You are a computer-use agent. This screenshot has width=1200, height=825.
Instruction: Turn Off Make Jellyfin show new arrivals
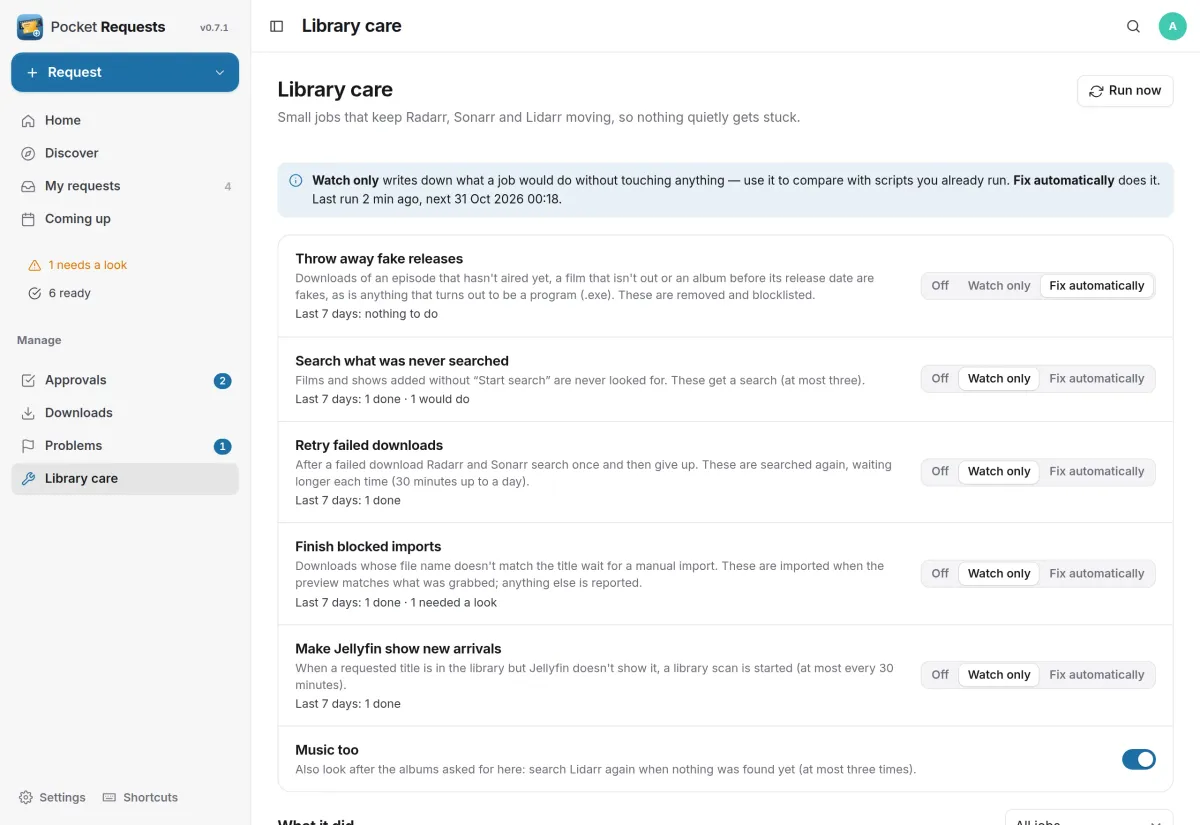[x=940, y=675]
